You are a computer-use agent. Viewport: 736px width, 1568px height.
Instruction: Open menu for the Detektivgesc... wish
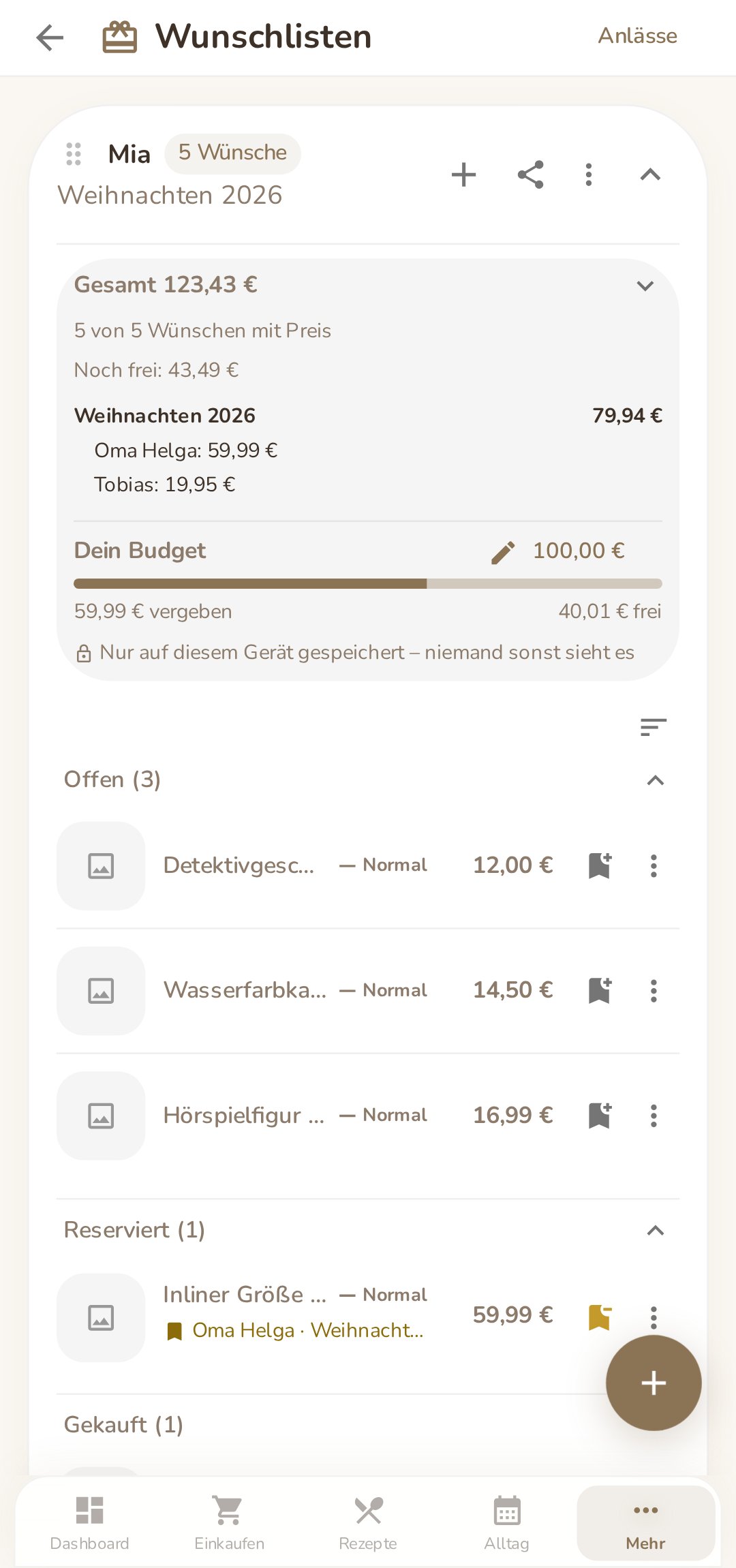click(654, 866)
